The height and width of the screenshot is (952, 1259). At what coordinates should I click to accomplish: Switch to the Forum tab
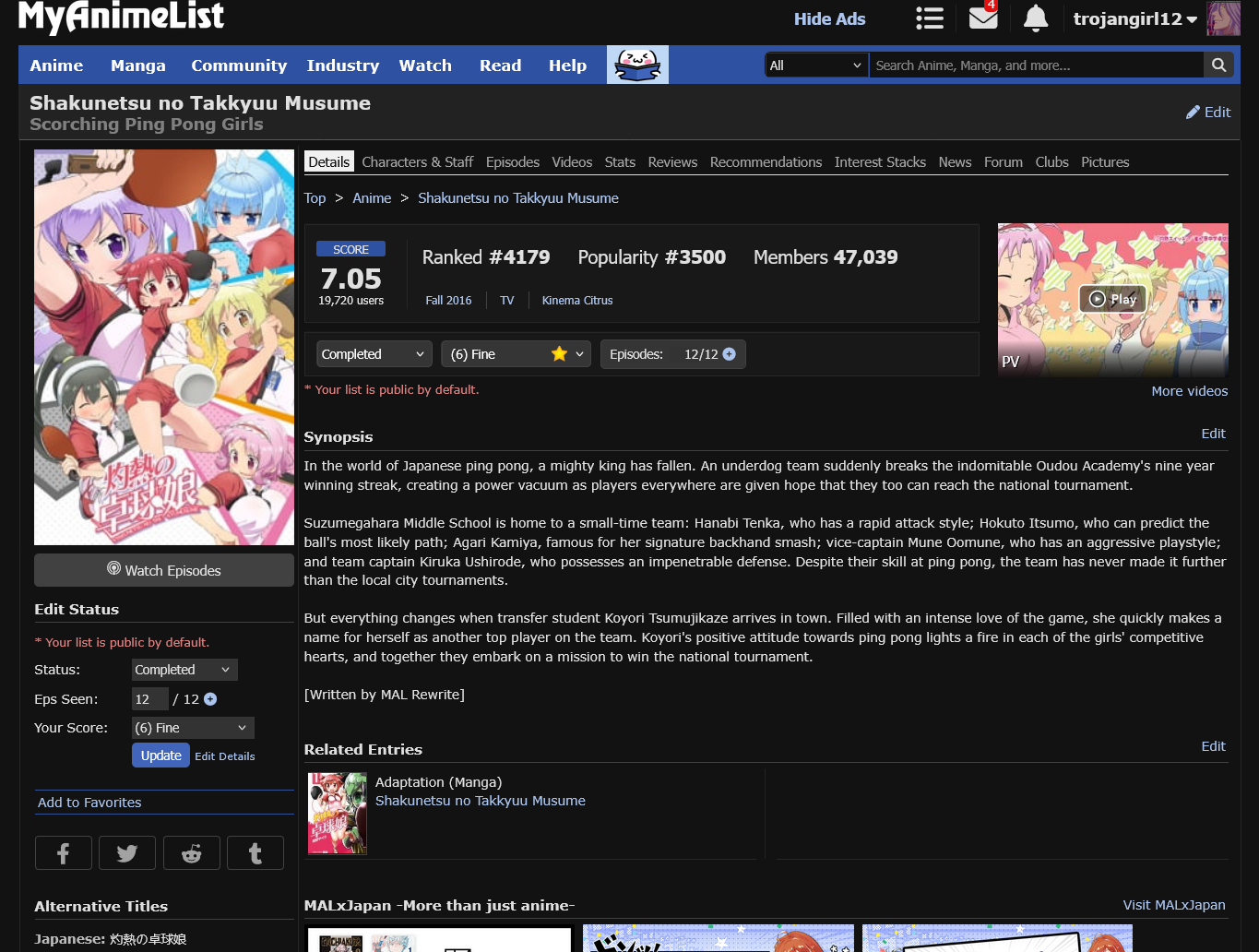point(1004,161)
